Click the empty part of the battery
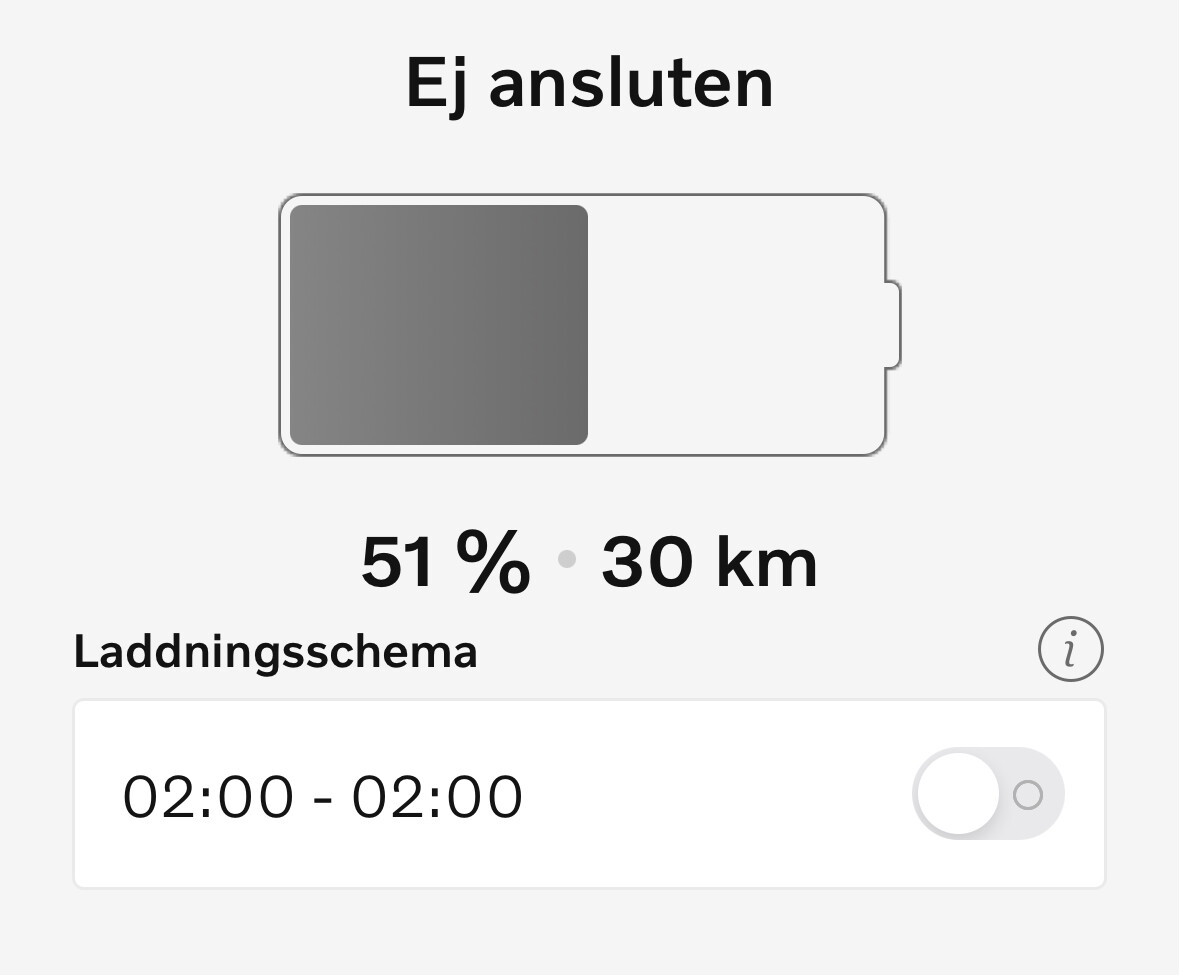Viewport: 1179px width, 975px height. pos(735,325)
